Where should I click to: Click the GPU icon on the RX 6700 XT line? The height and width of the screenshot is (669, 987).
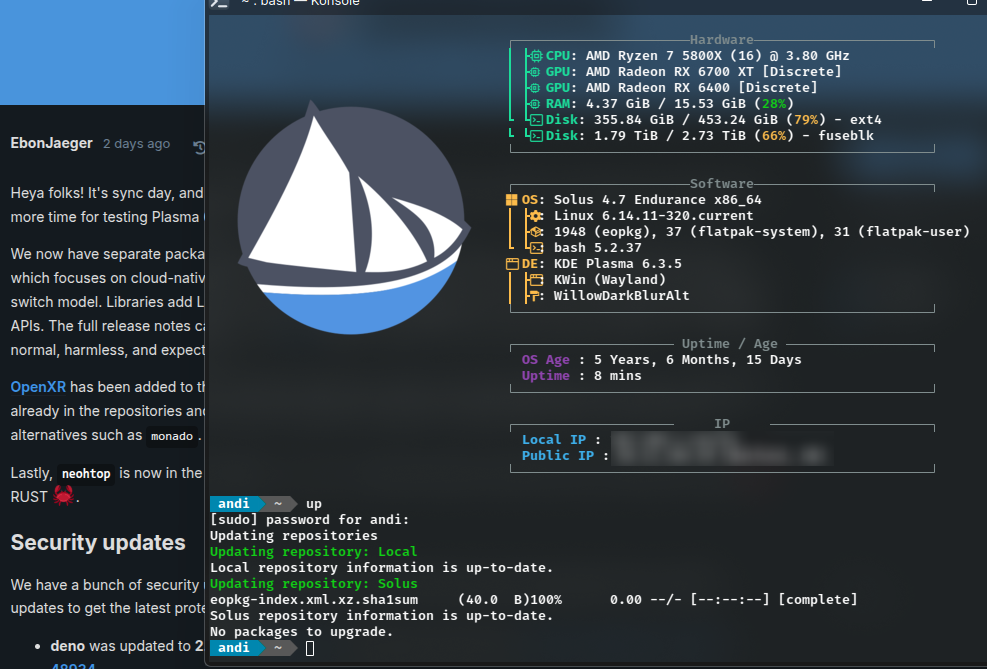point(535,72)
